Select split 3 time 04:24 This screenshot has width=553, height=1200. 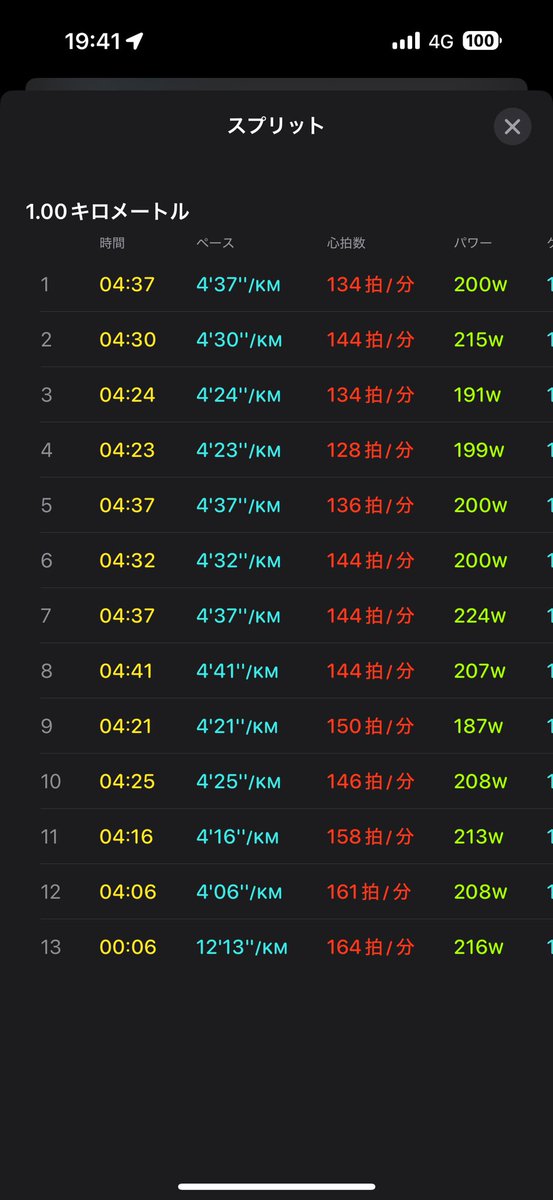pyautogui.click(x=127, y=395)
